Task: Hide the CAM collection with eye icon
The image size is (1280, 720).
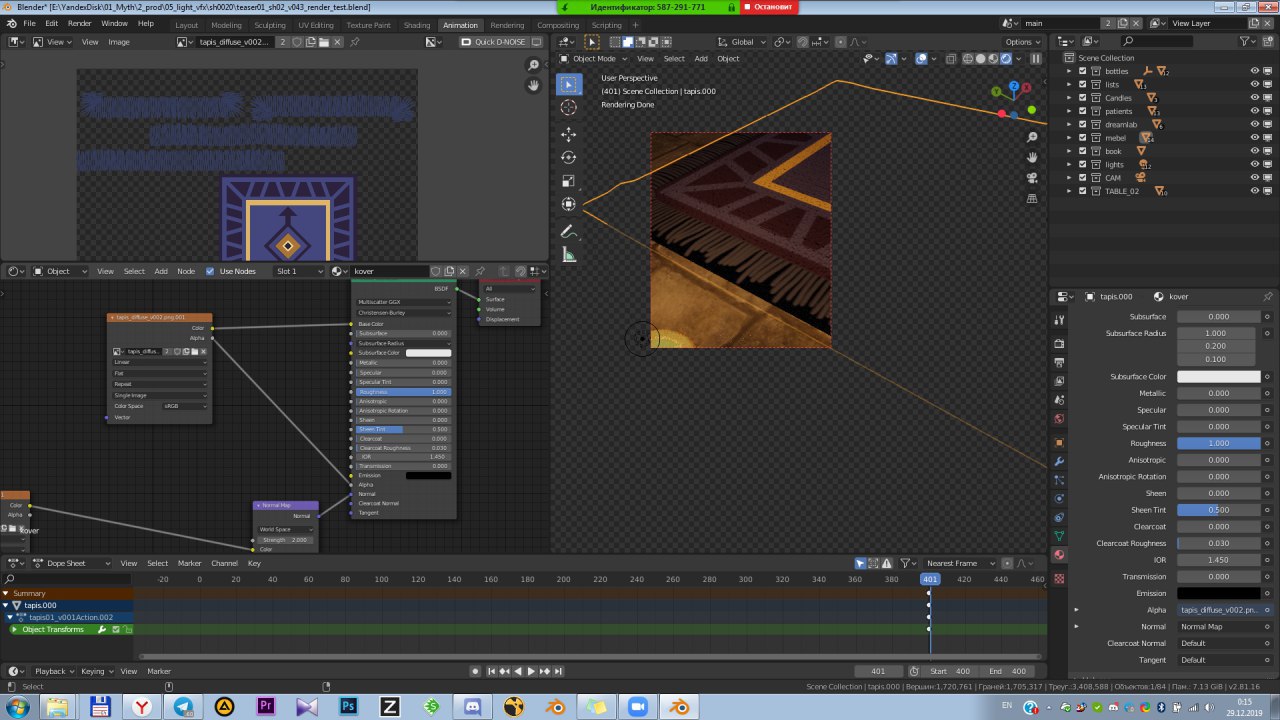Action: 1254,178
